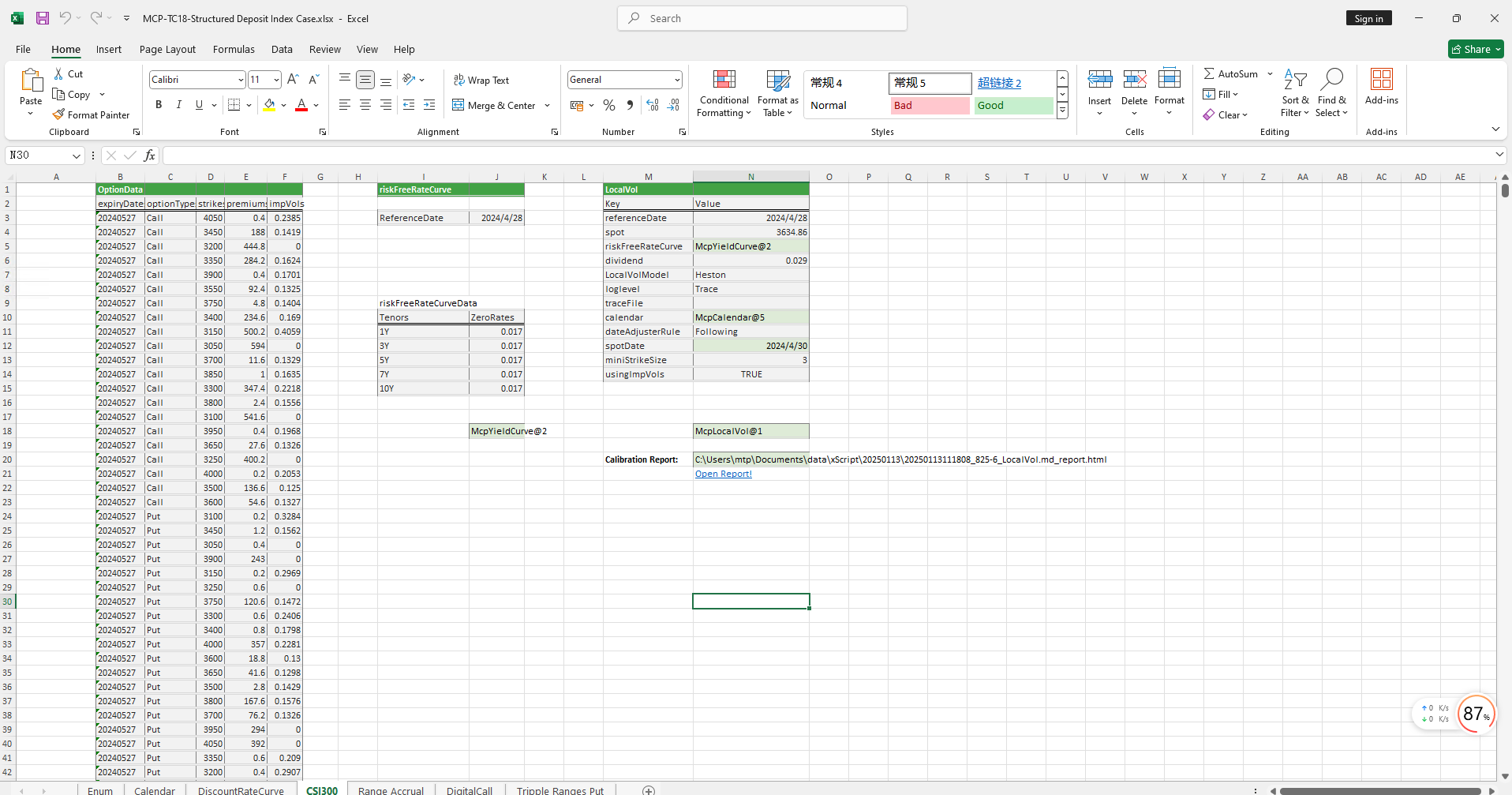Toggle Middle Align
Screen dimensions: 1512x795
365,79
